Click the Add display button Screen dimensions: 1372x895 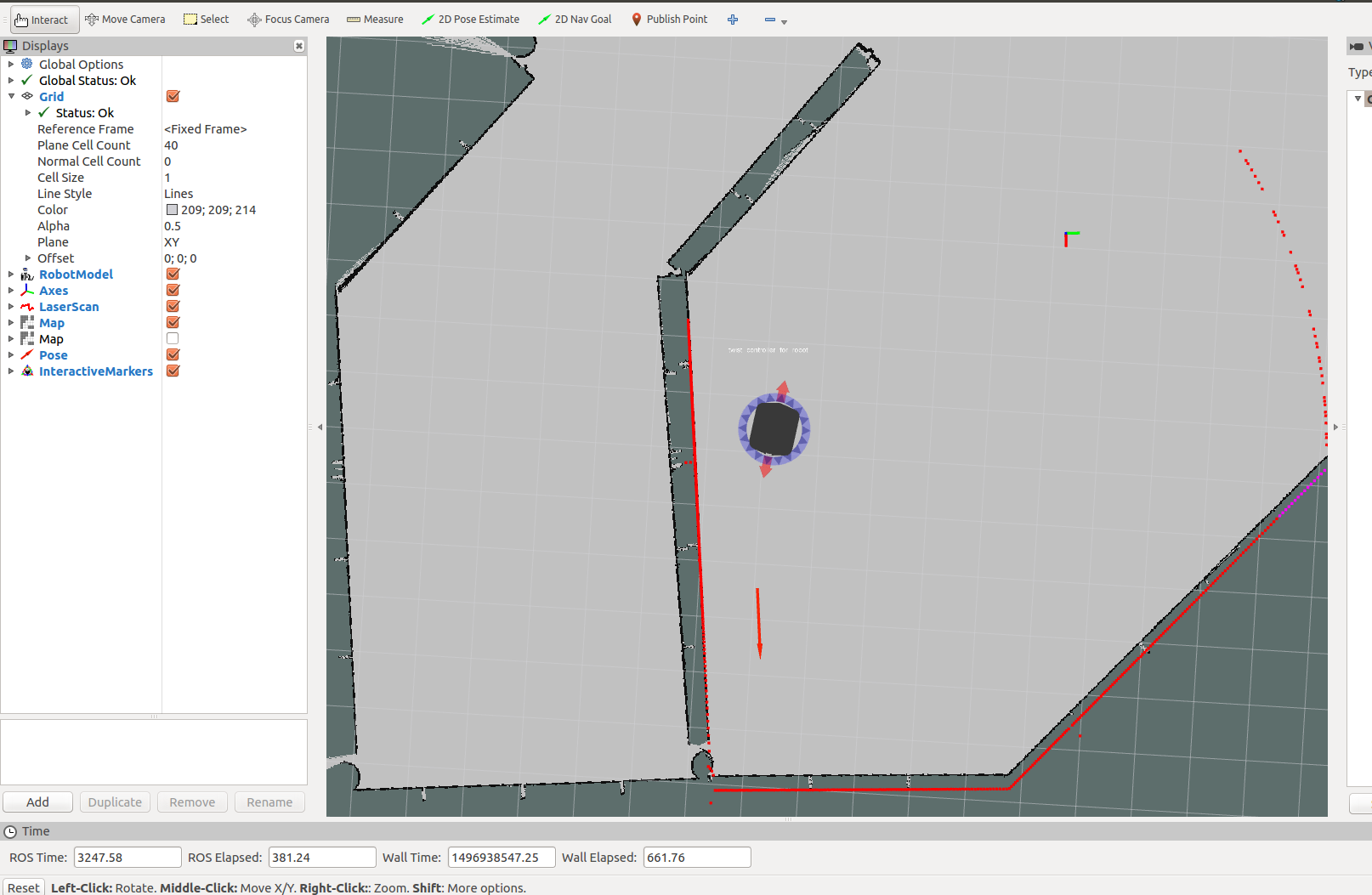click(x=37, y=802)
